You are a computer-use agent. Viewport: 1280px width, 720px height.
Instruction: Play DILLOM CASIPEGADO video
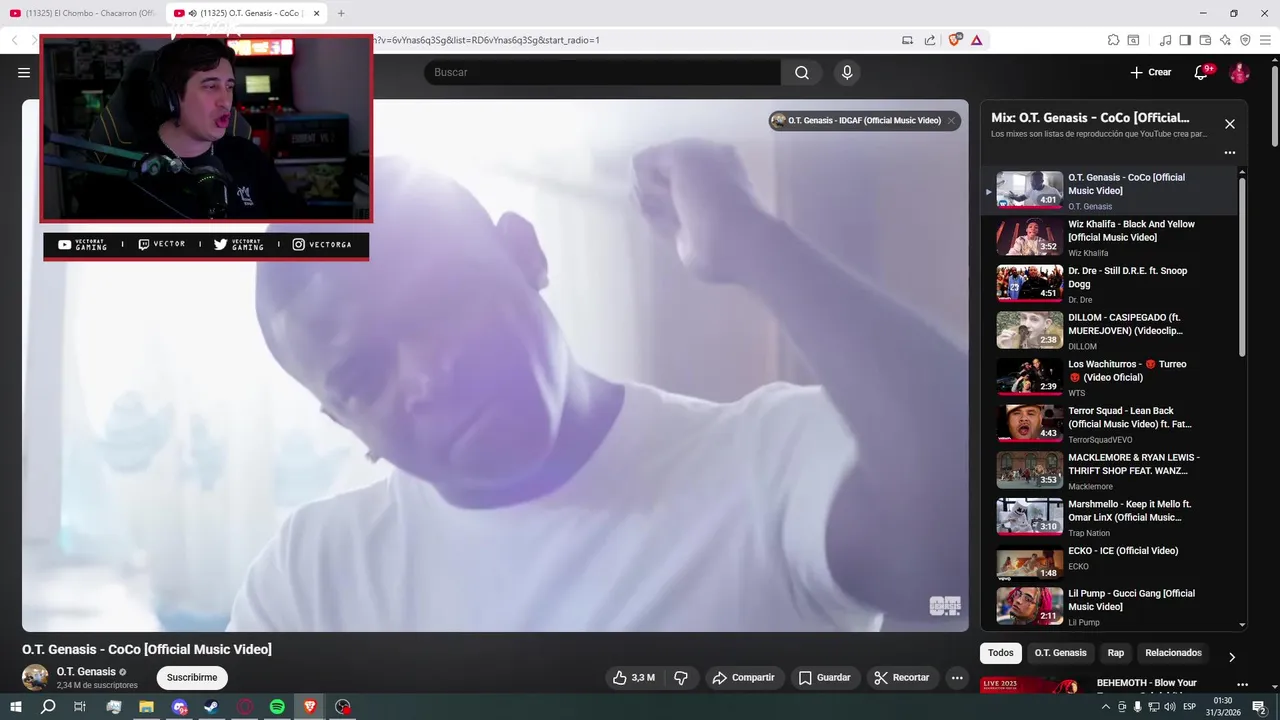[x=1110, y=330]
